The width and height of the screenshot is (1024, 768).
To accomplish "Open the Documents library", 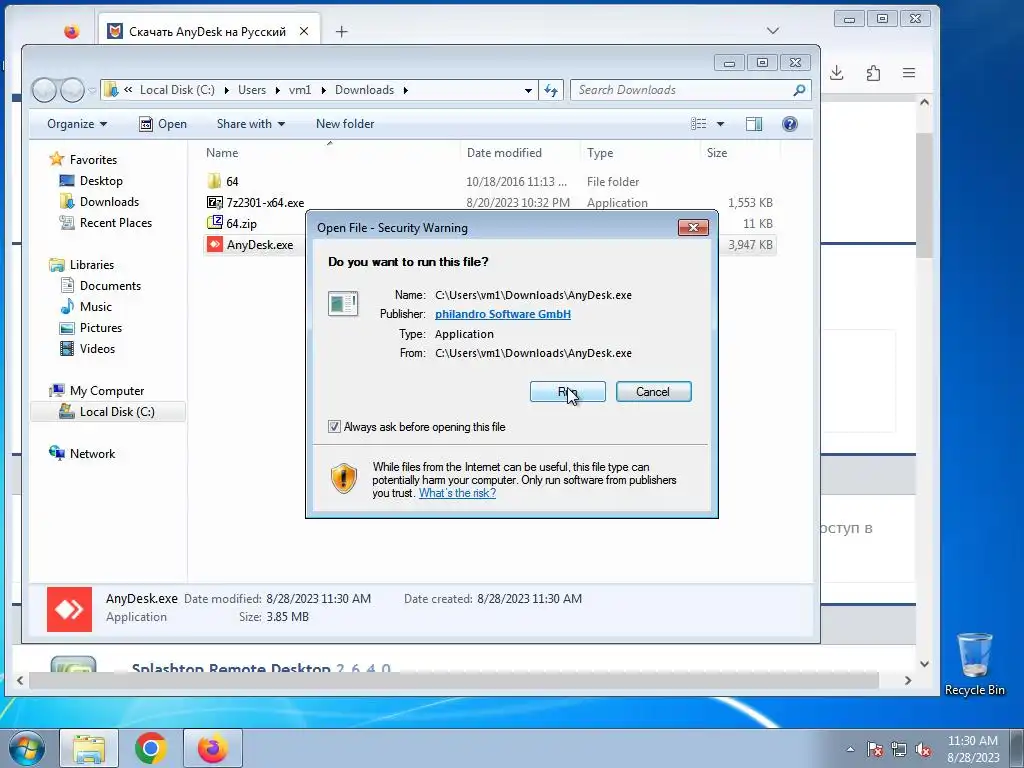I will click(110, 285).
